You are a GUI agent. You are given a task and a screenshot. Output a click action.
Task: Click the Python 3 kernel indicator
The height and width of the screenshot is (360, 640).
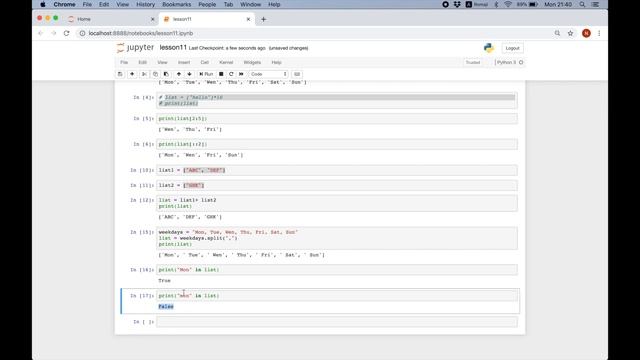(509, 62)
